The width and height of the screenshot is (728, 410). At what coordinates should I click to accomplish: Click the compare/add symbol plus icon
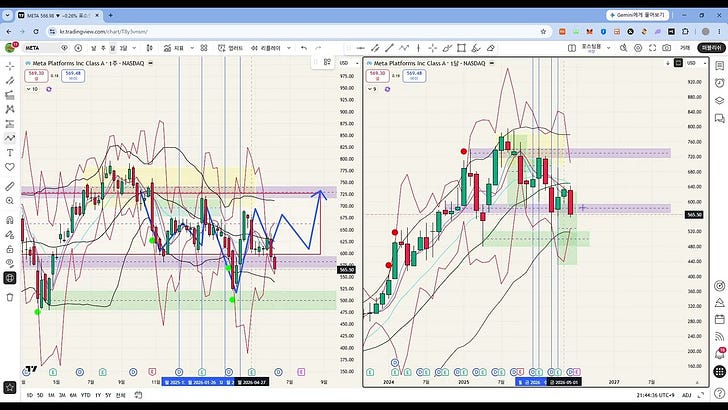click(x=78, y=48)
